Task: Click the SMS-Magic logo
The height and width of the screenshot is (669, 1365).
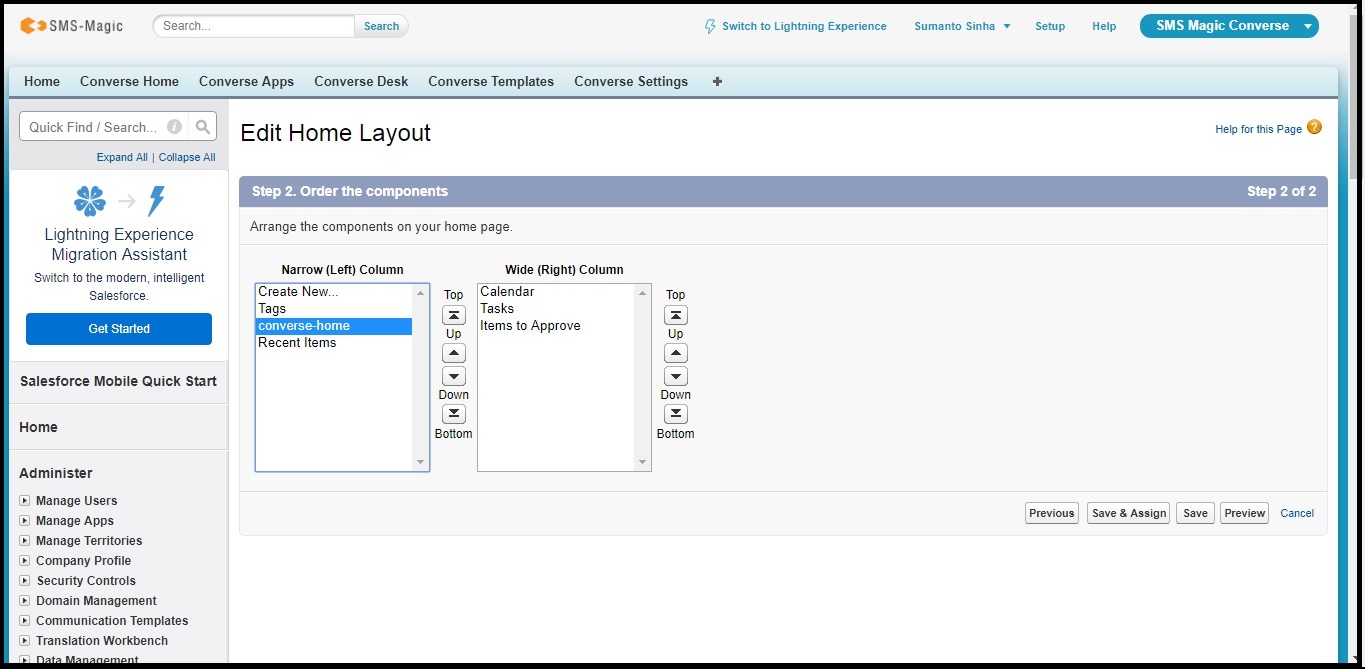Action: (x=72, y=26)
